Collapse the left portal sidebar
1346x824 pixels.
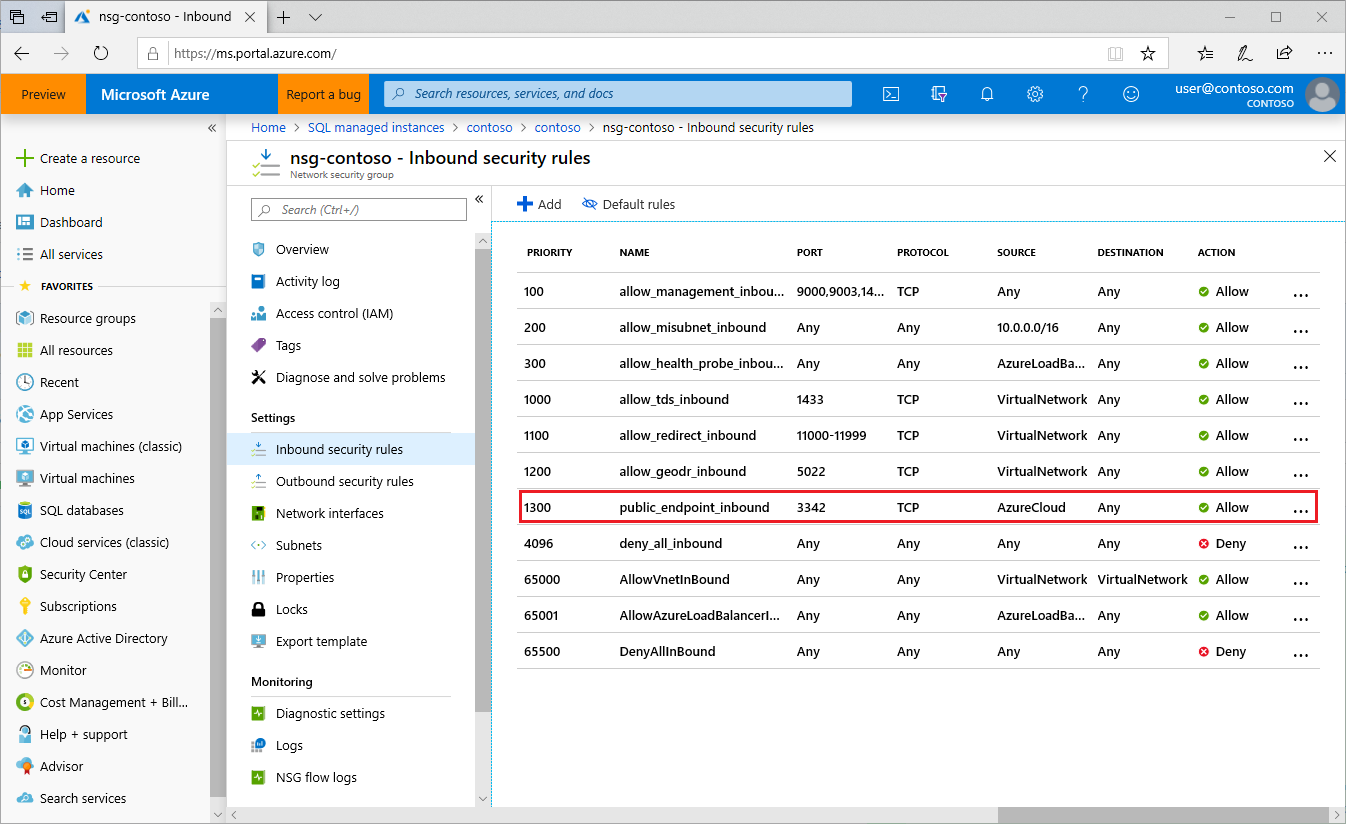coord(211,128)
